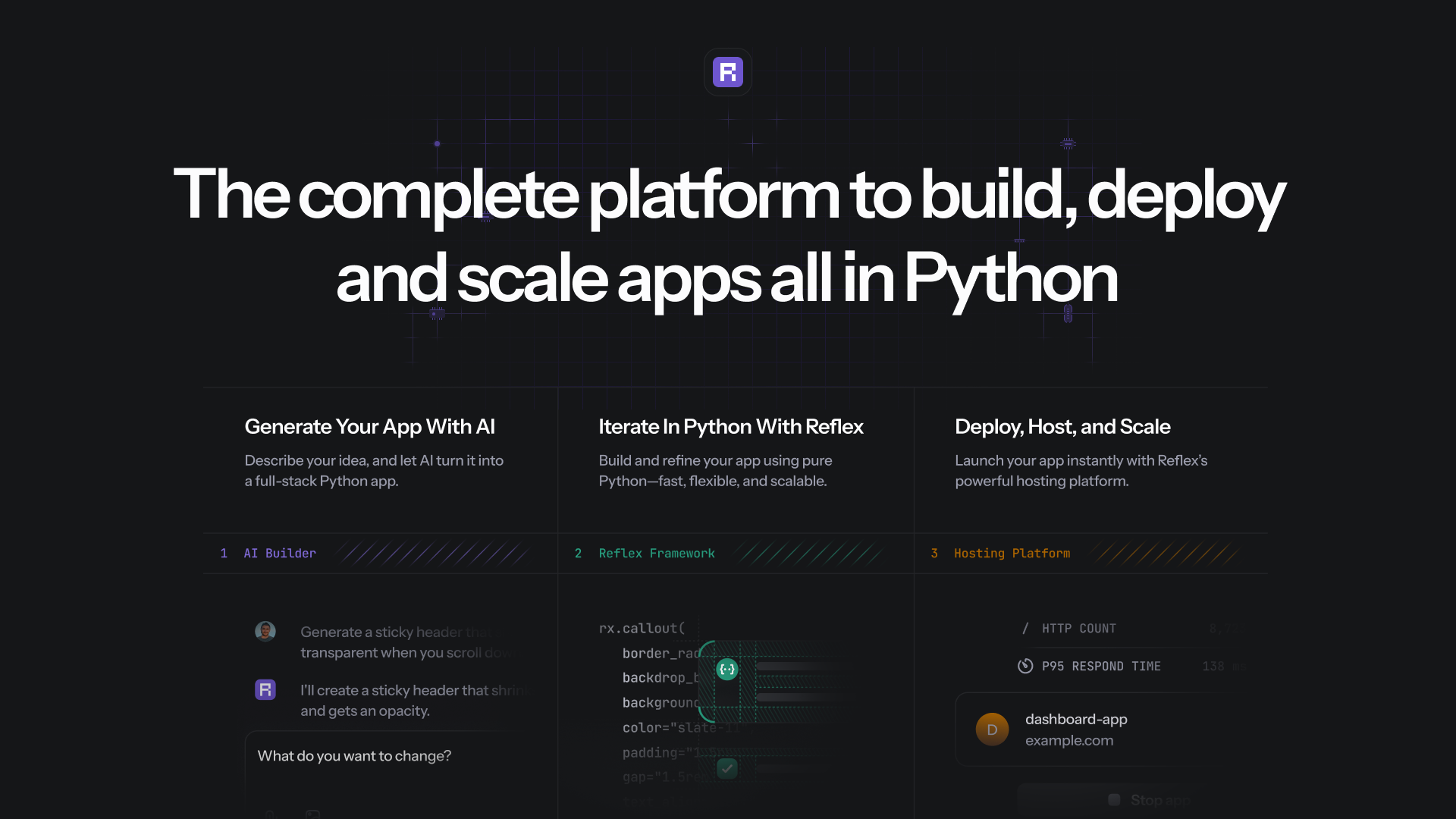Select the purple Reflex AI assistant avatar
Screen dimensions: 1456x819
(x=265, y=690)
